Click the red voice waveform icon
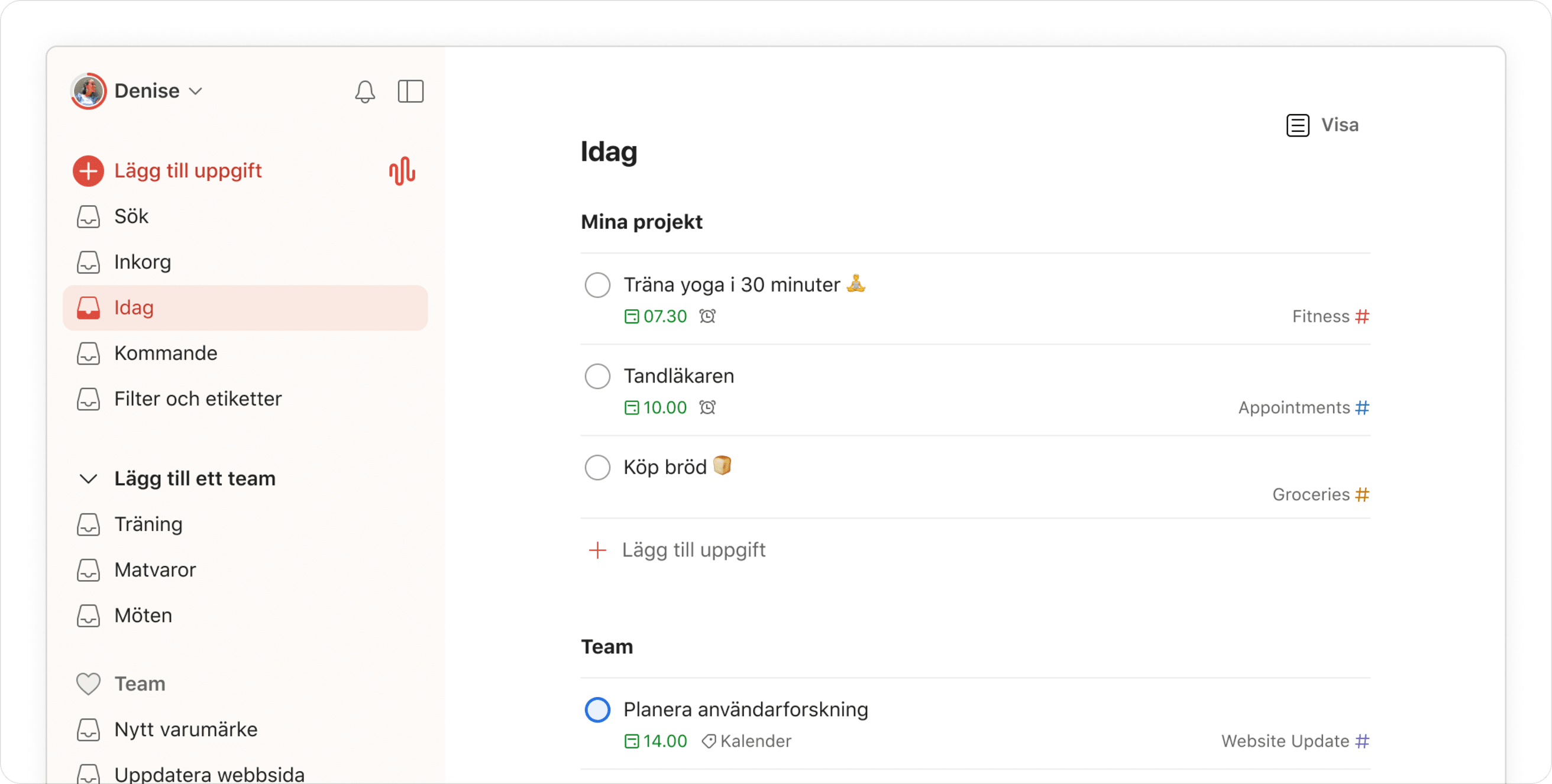Image resolution: width=1552 pixels, height=784 pixels. pyautogui.click(x=402, y=171)
